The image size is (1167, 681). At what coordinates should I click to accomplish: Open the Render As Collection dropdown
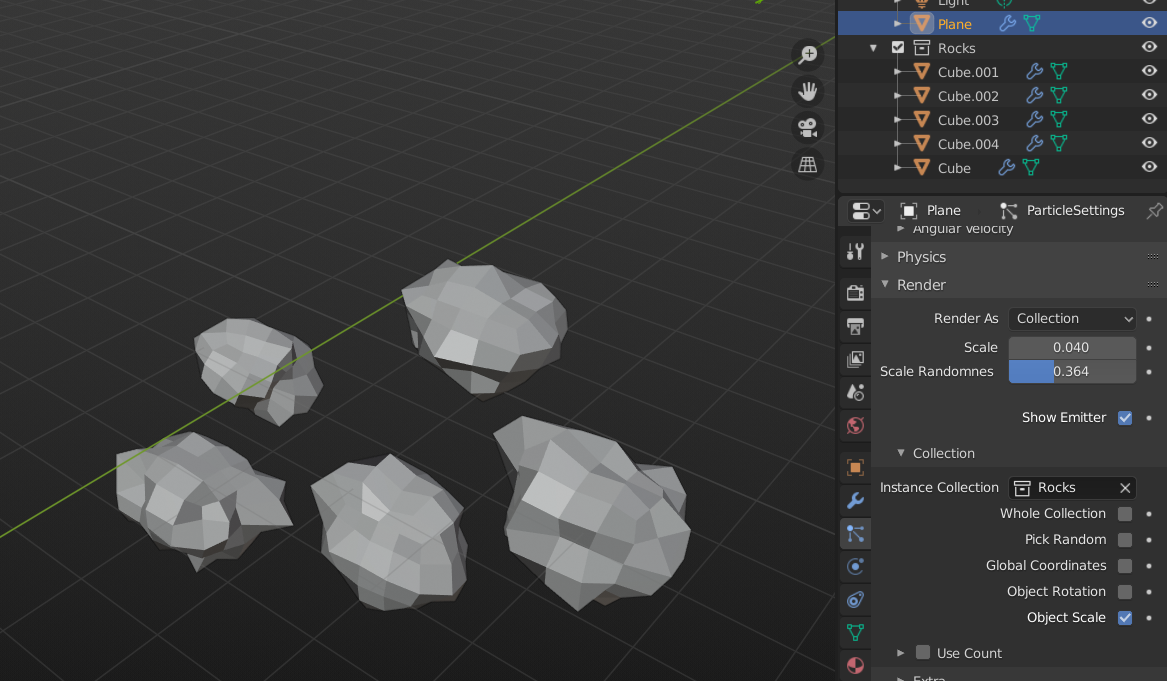click(1072, 319)
